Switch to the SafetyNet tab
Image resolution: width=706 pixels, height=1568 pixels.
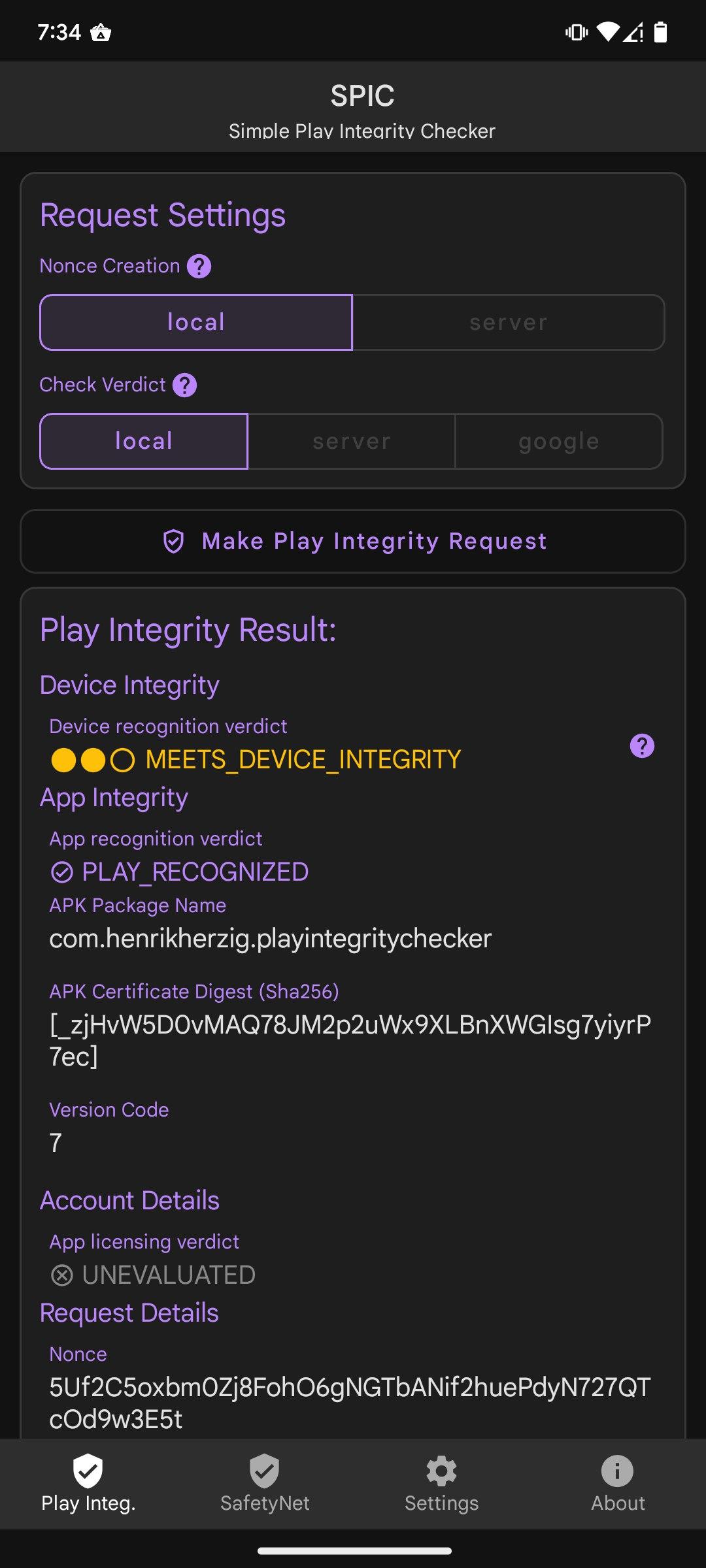(x=265, y=1484)
